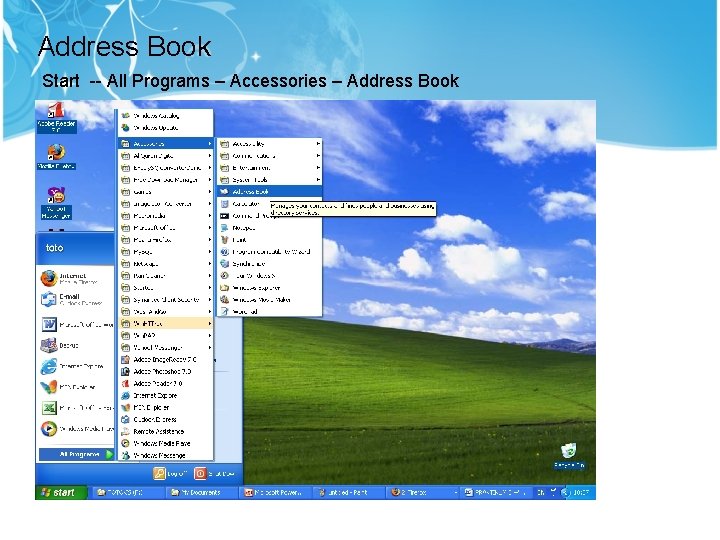
Task: Expand the Accessories submenu arrow
Action: (x=210, y=144)
